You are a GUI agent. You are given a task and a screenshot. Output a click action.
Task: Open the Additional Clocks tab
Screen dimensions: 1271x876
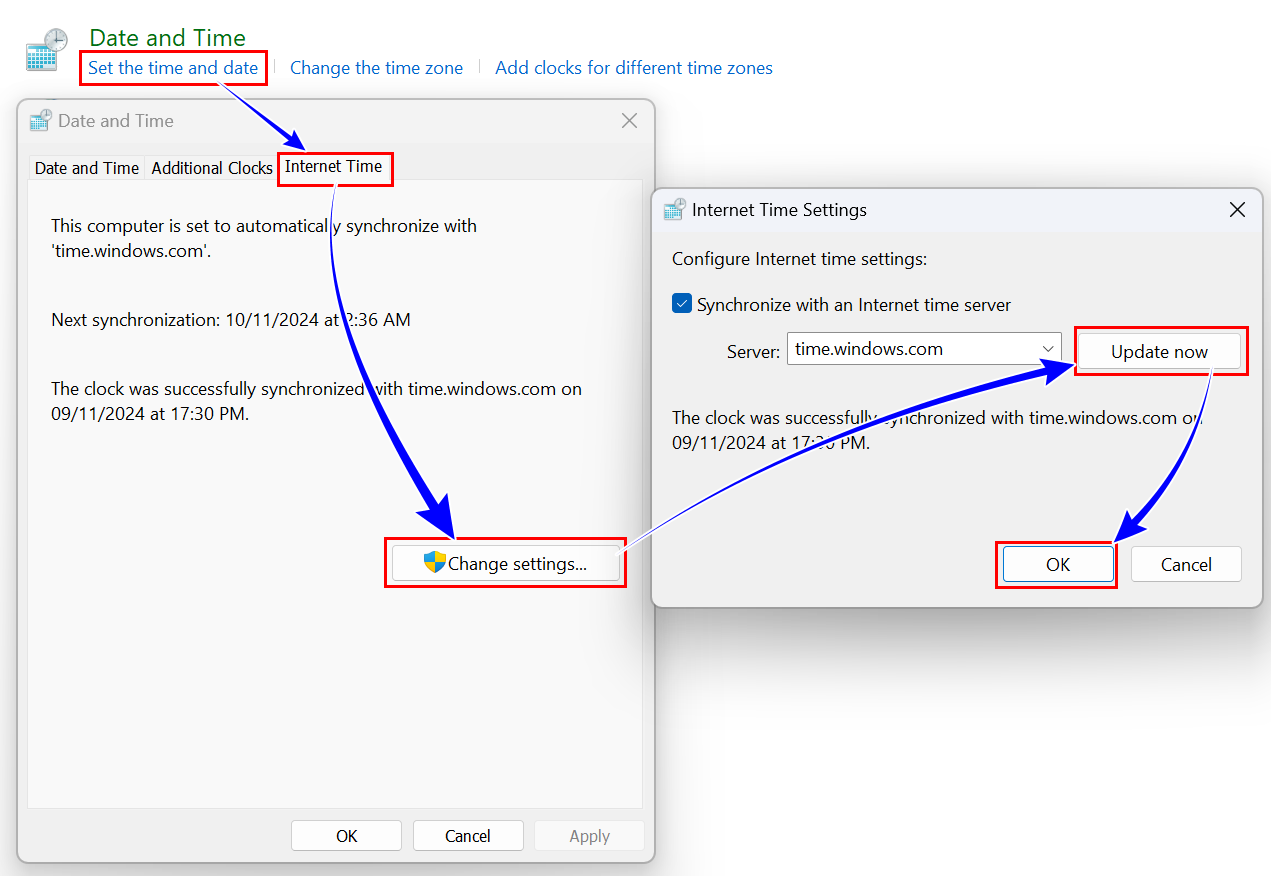point(211,168)
